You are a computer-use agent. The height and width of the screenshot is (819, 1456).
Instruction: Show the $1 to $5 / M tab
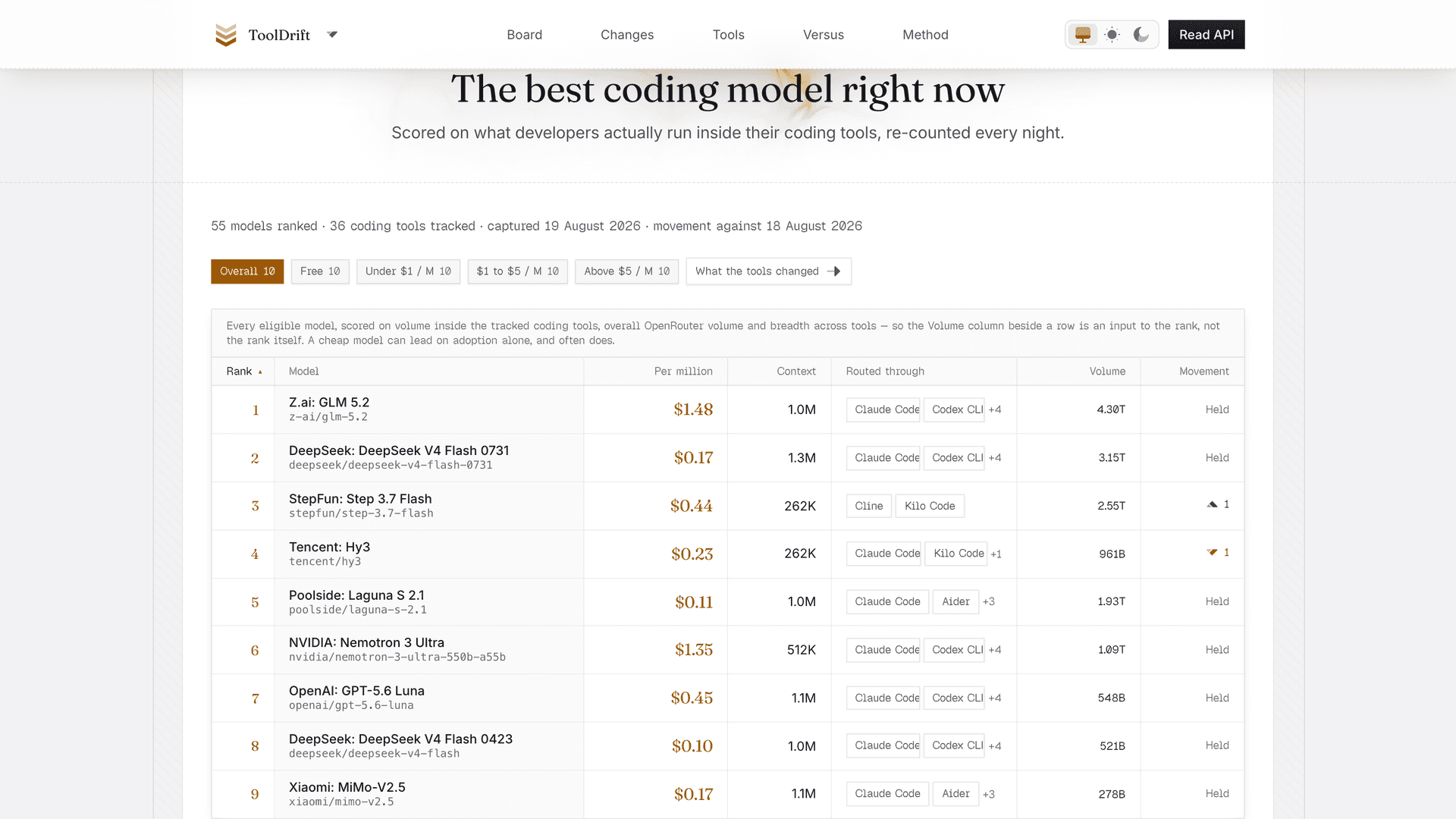pyautogui.click(x=518, y=271)
